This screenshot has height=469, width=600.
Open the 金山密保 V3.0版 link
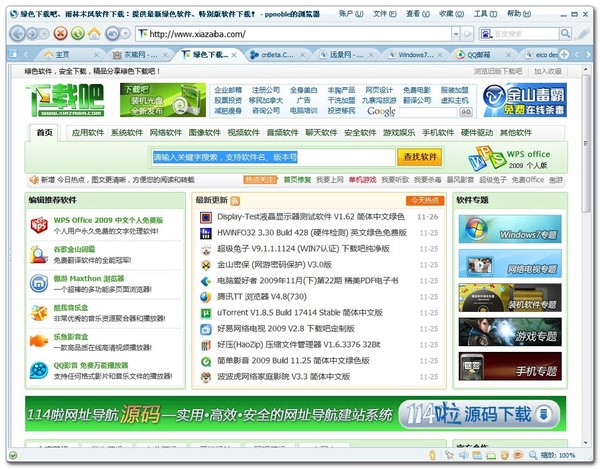point(274,265)
